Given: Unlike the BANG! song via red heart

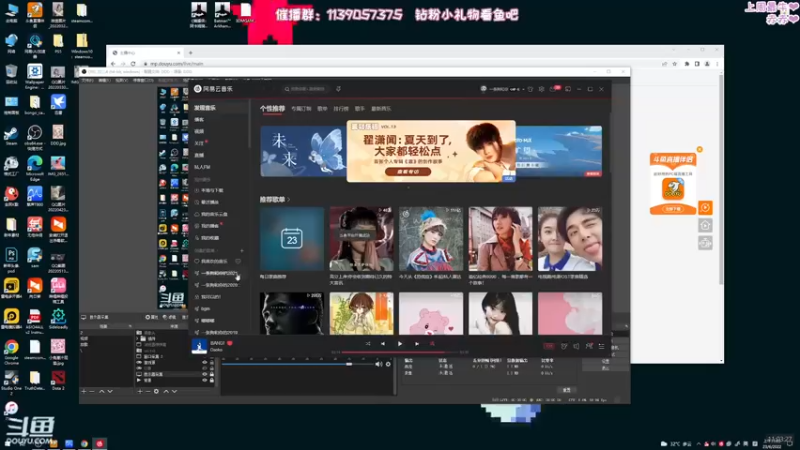Looking at the screenshot, I should (x=230, y=343).
